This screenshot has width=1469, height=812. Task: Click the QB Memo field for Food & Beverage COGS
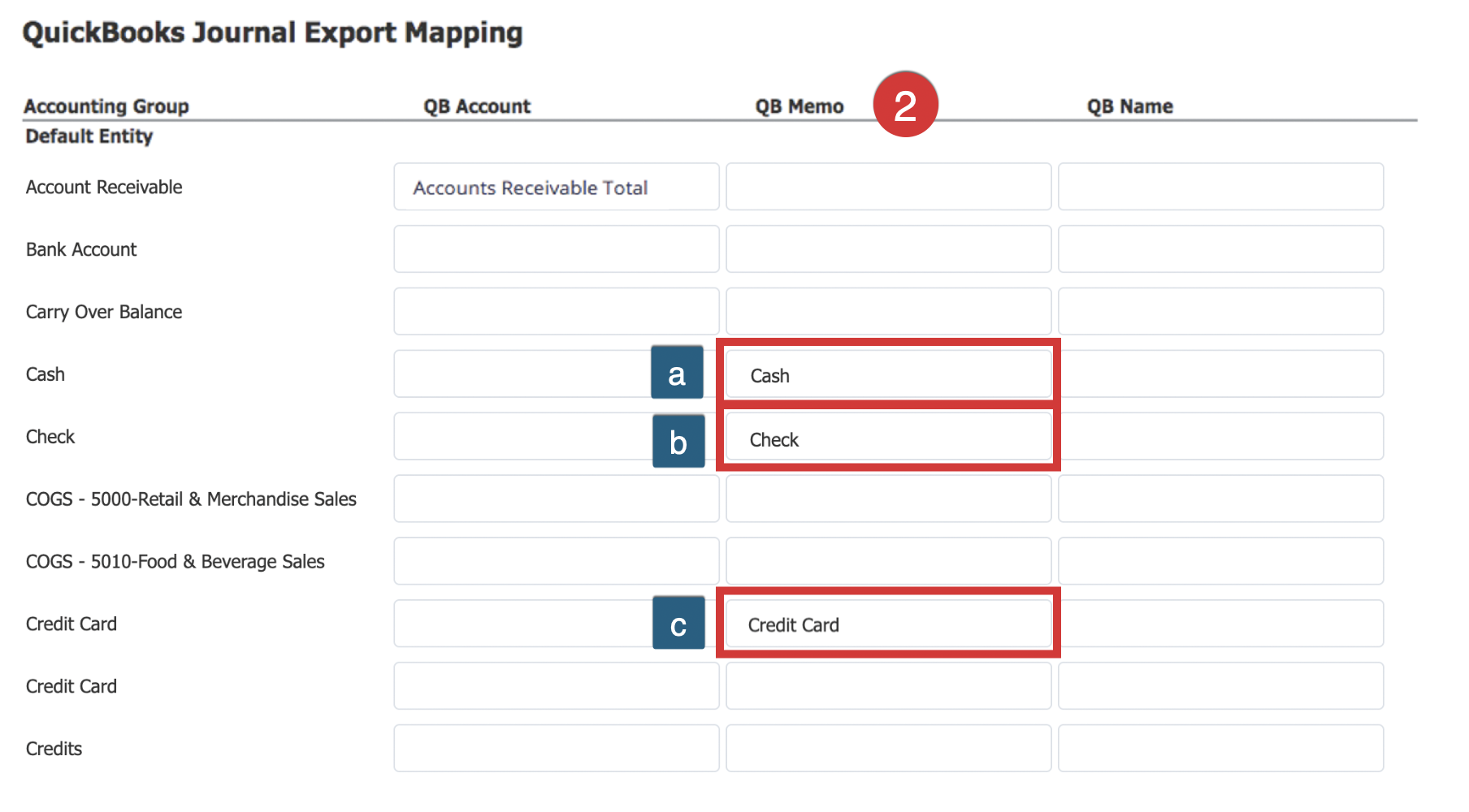(888, 561)
